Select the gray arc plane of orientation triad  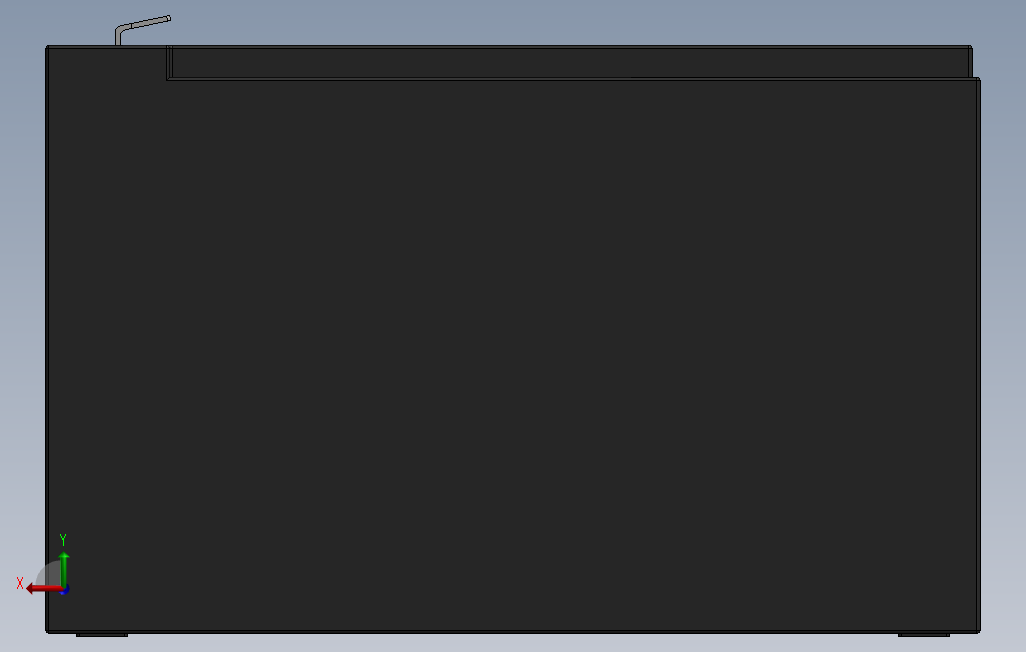click(47, 575)
